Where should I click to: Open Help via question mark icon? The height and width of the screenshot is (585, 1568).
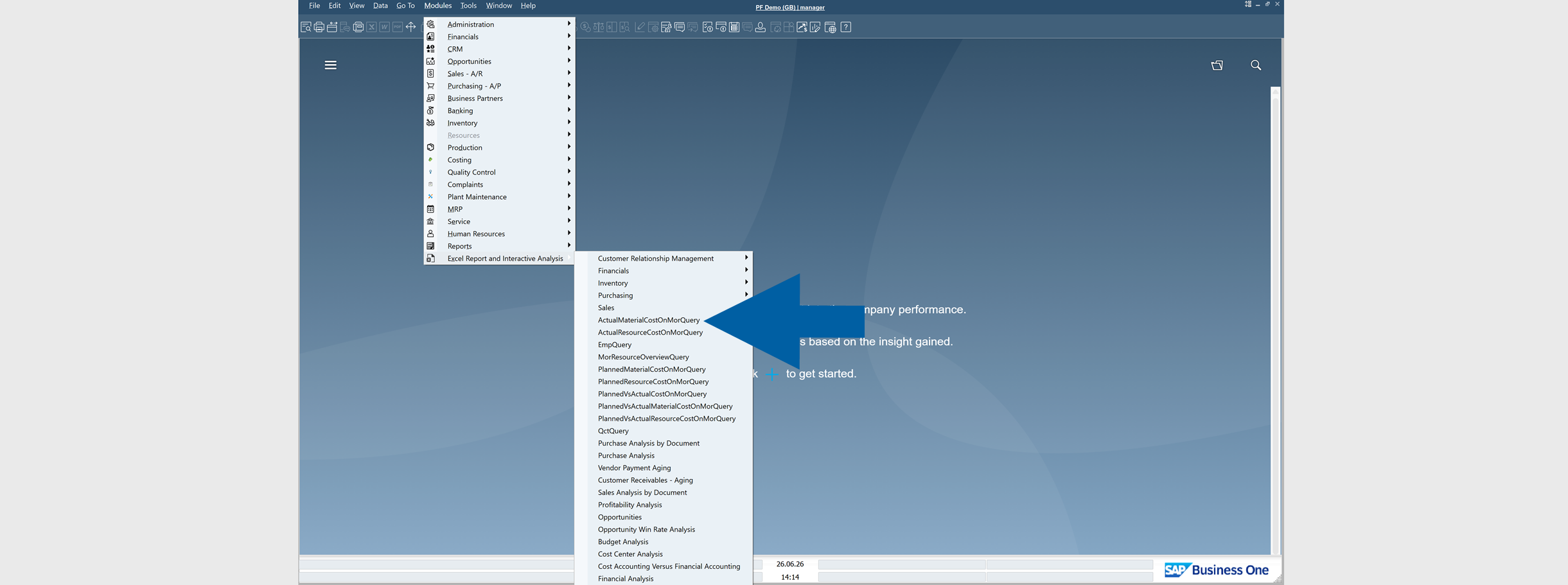tap(846, 27)
